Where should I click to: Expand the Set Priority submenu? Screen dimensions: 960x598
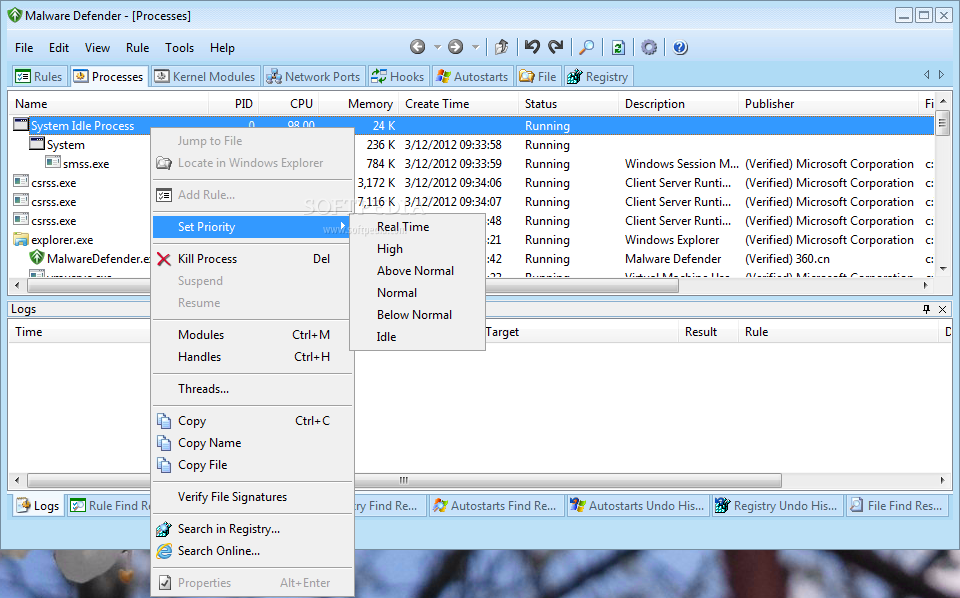tap(253, 227)
